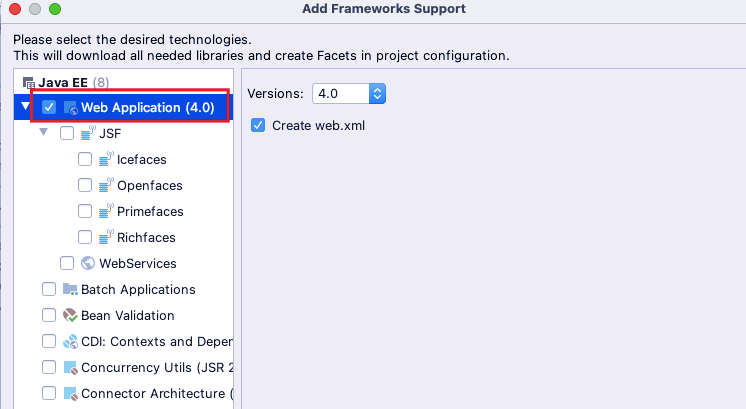
Task: Click the green zoom window button
Action: (x=55, y=9)
